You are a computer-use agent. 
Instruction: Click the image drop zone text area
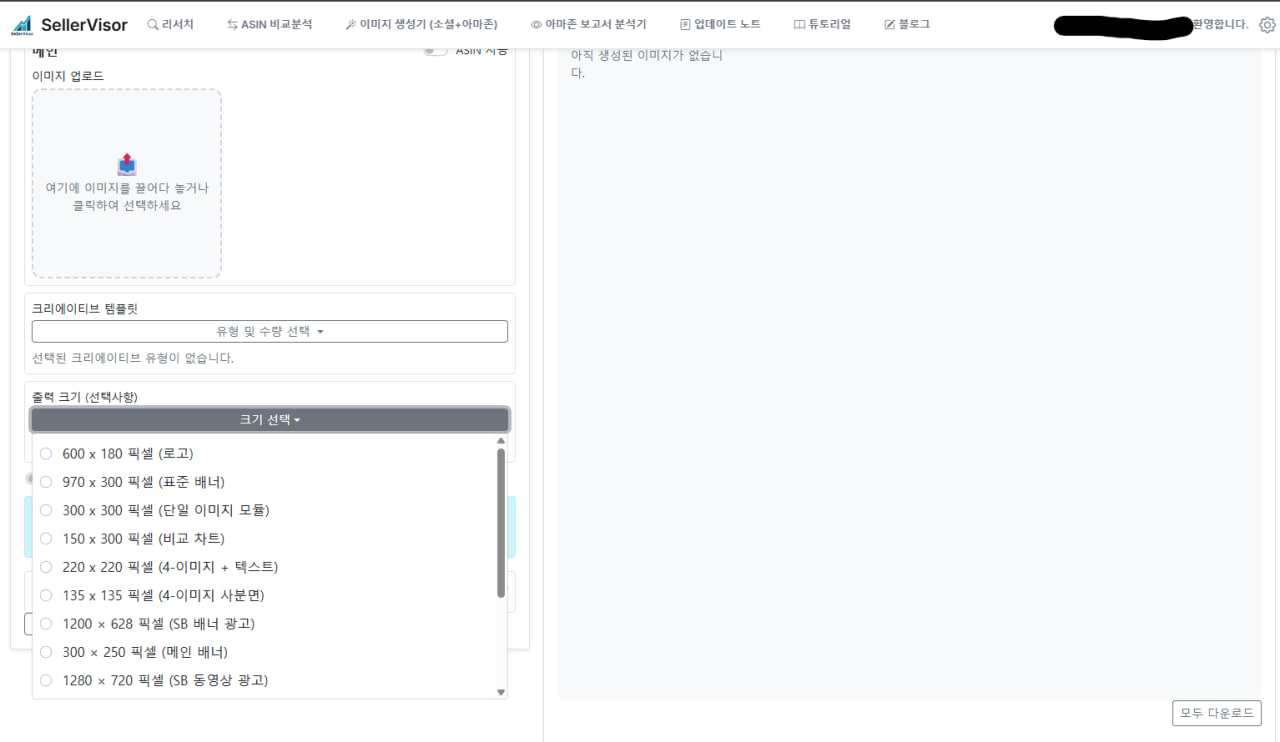127,196
